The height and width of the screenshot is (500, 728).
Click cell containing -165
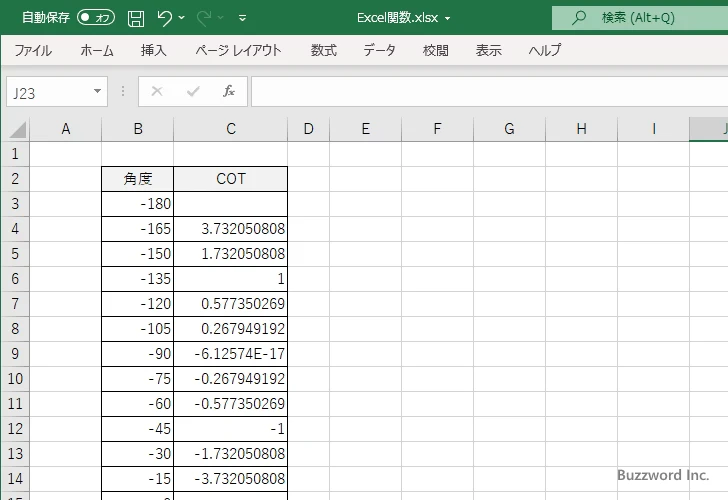click(x=137, y=229)
